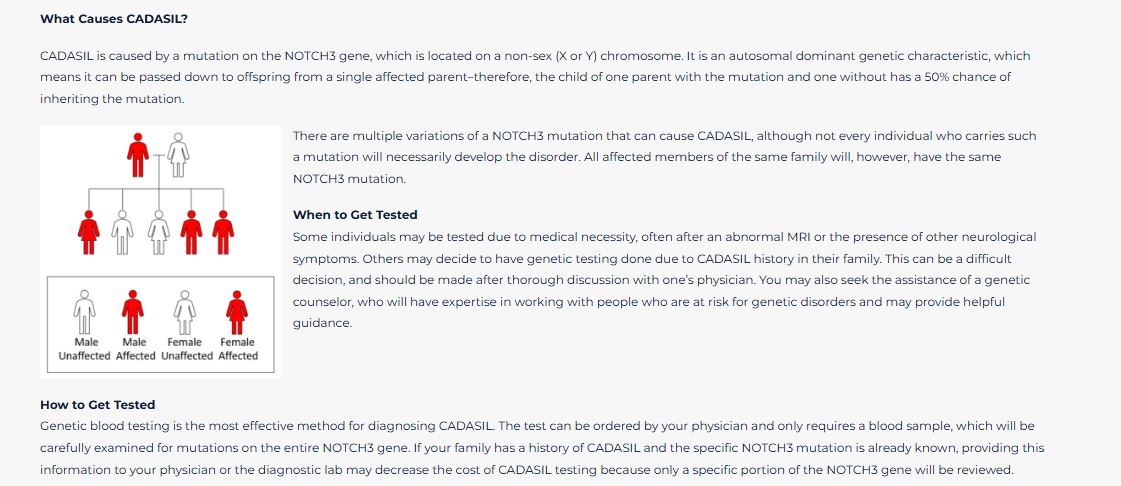The width and height of the screenshot is (1121, 486).
Task: Click the "Male Affected" legend label text
Action: 135,349
